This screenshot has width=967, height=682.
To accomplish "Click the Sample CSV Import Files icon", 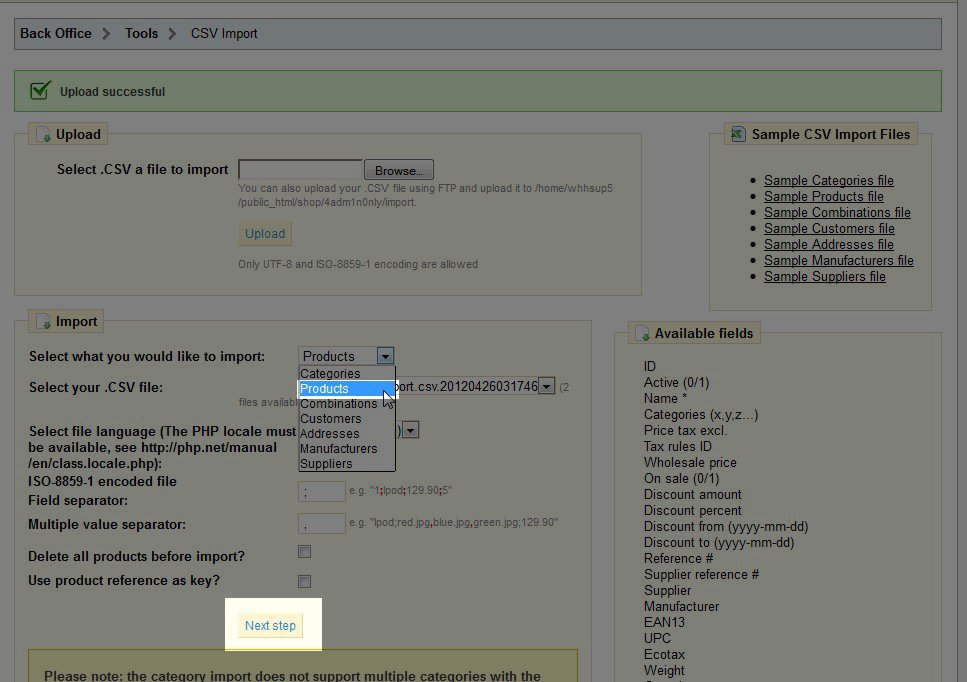I will [738, 134].
